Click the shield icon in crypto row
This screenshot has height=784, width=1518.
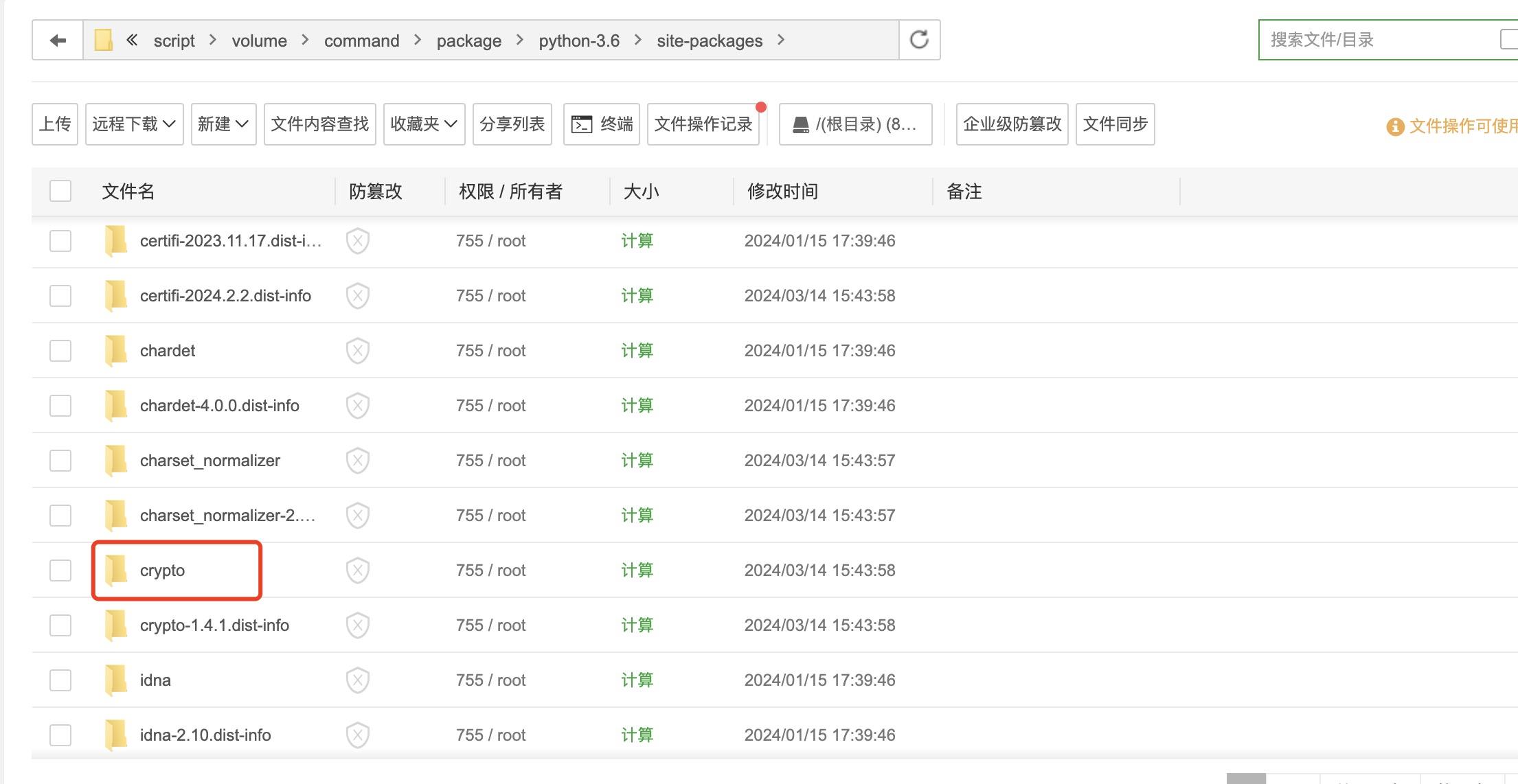pos(358,570)
